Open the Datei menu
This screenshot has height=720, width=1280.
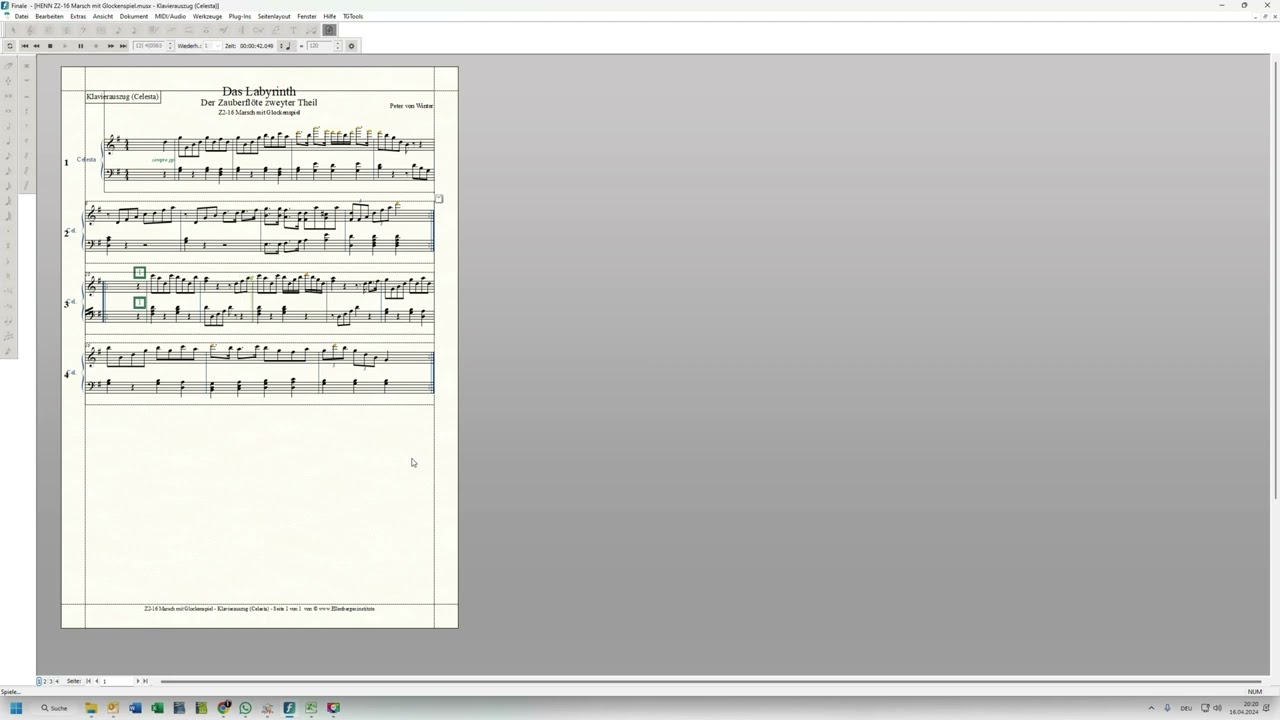click(21, 16)
